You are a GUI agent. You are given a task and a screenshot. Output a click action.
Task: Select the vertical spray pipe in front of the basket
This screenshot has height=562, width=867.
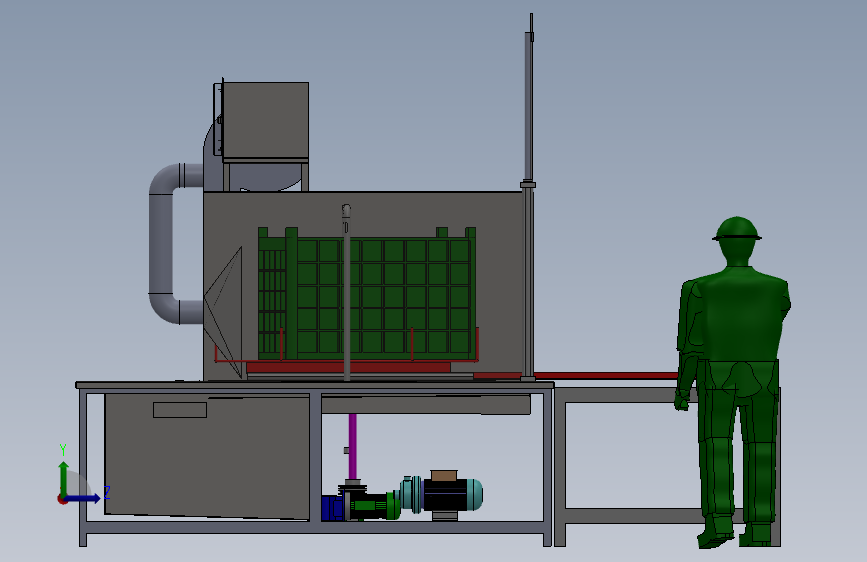[346, 292]
